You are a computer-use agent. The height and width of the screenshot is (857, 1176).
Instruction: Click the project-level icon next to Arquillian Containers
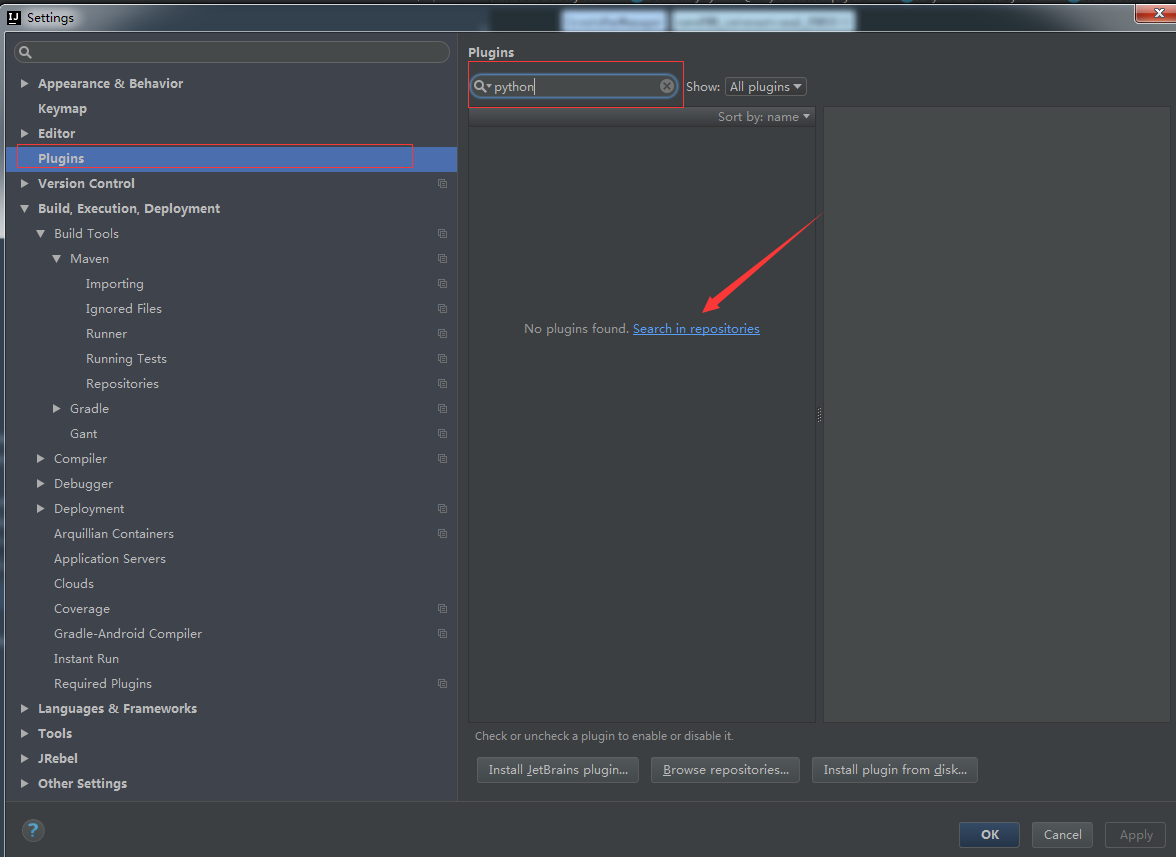(442, 534)
